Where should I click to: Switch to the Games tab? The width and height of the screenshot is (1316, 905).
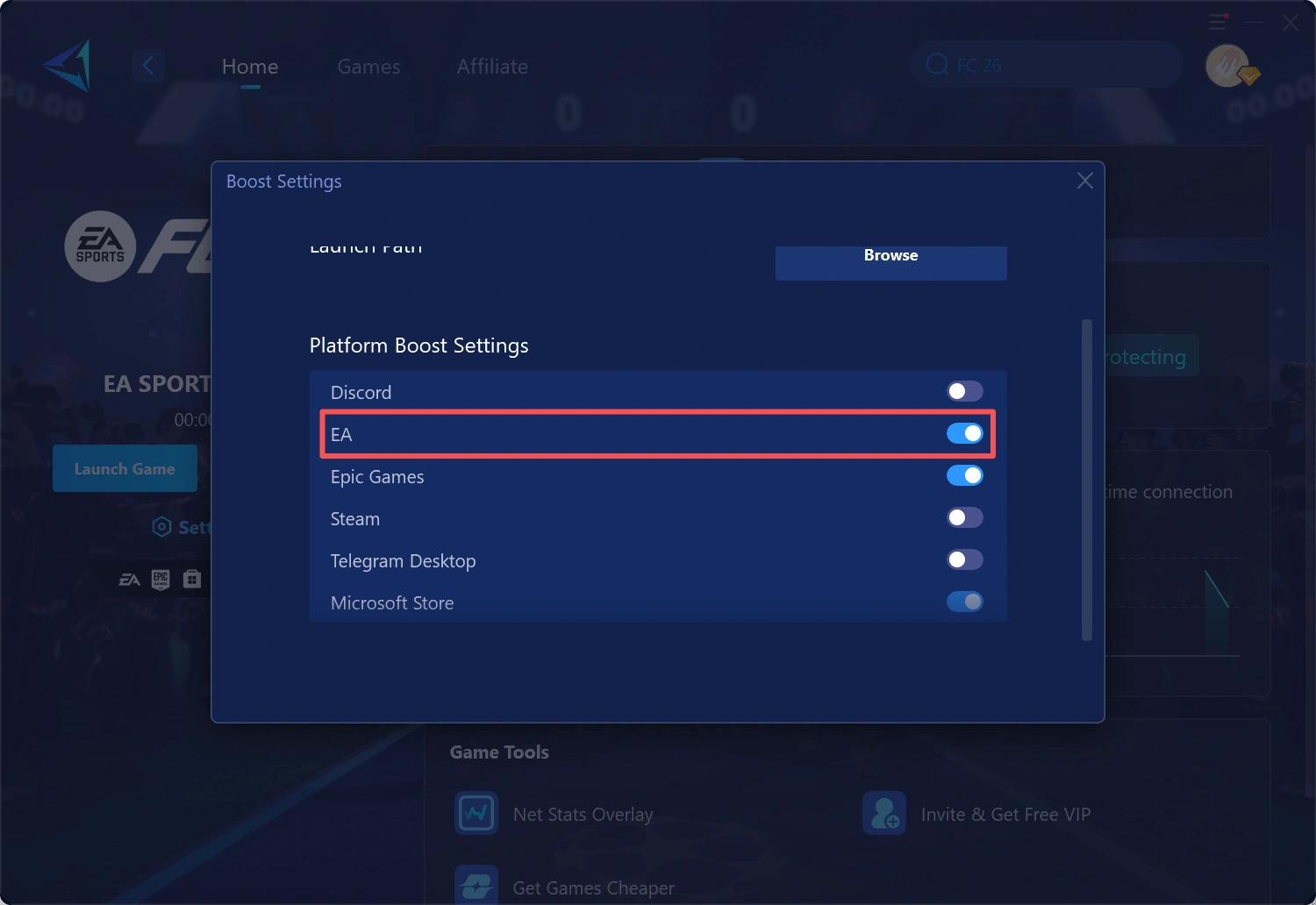368,67
